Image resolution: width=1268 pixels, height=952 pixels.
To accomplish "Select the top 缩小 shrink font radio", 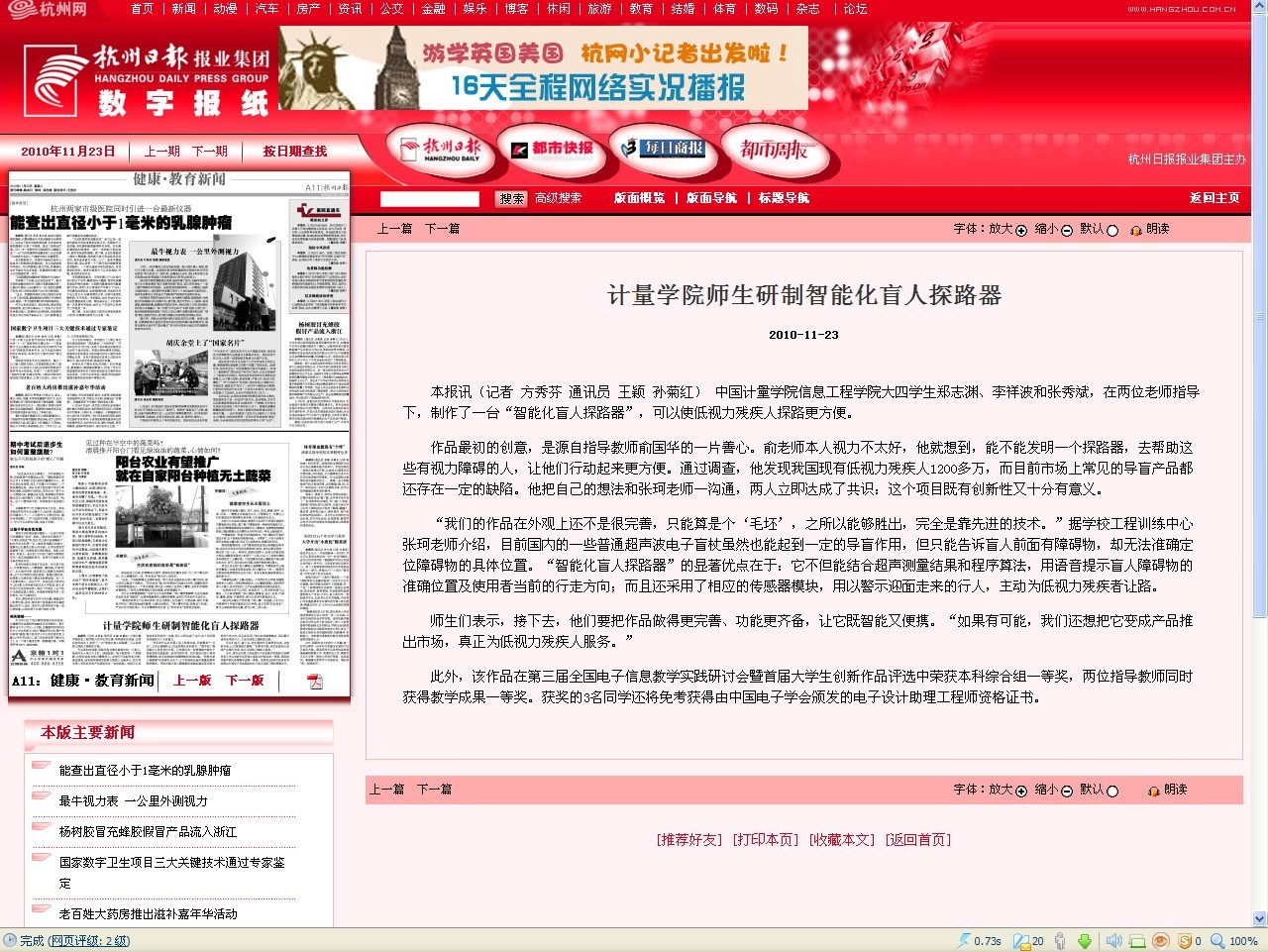I will (1067, 231).
